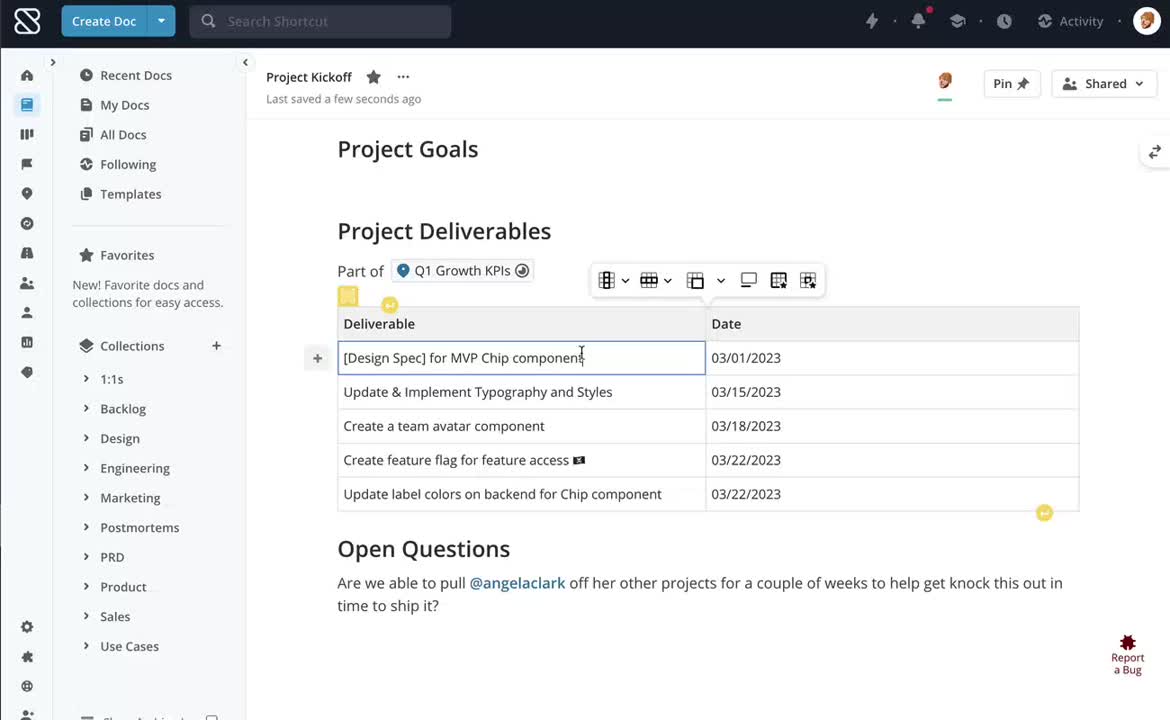Collapse the document sidebar with left chevron

coord(245,61)
